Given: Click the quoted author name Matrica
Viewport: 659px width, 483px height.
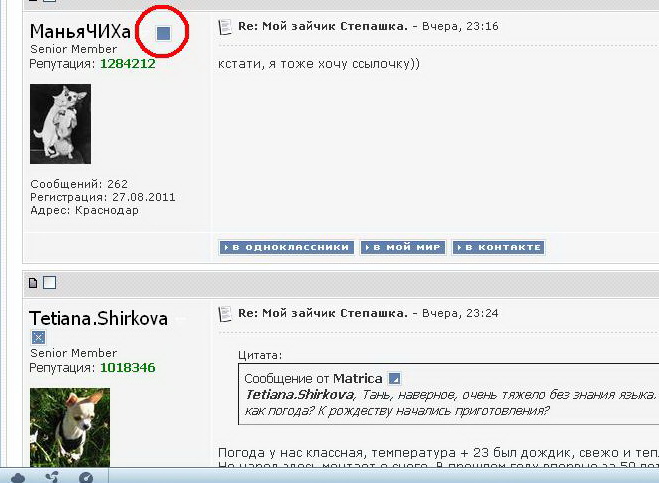Looking at the screenshot, I should [x=358, y=378].
